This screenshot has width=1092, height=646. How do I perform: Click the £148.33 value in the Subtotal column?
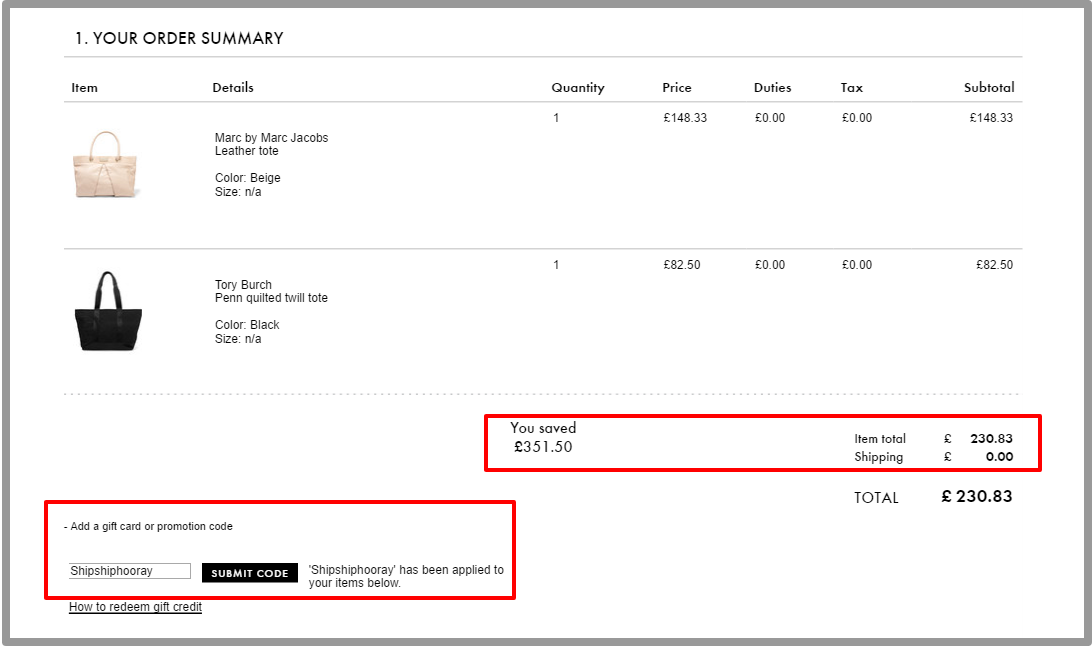(x=991, y=118)
